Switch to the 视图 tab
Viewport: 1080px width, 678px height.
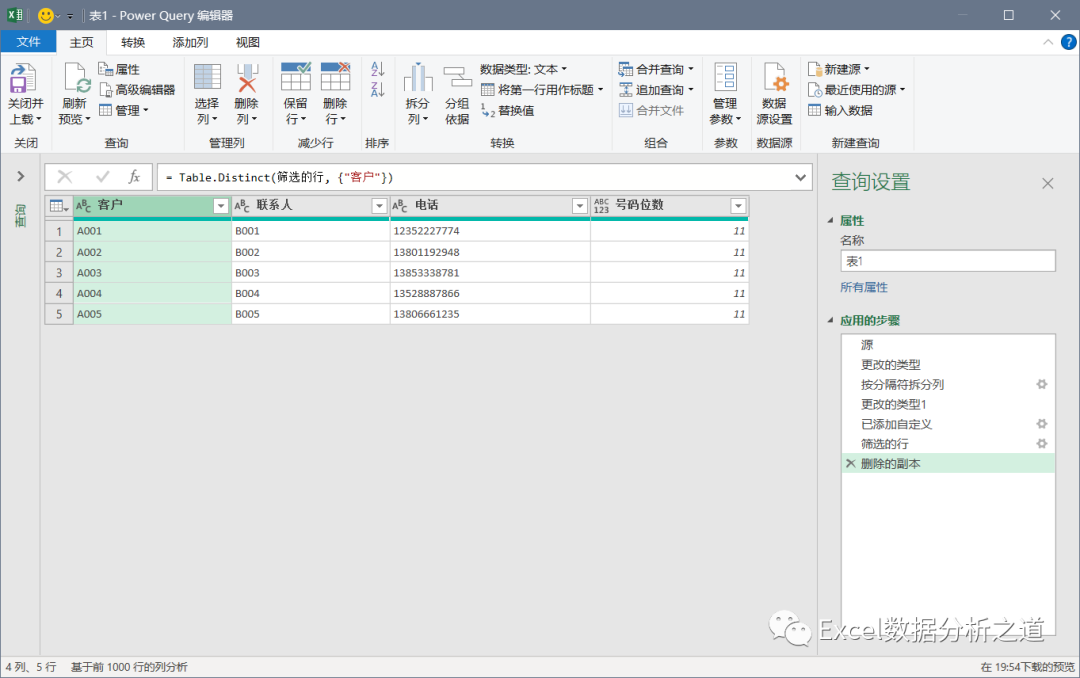[248, 43]
